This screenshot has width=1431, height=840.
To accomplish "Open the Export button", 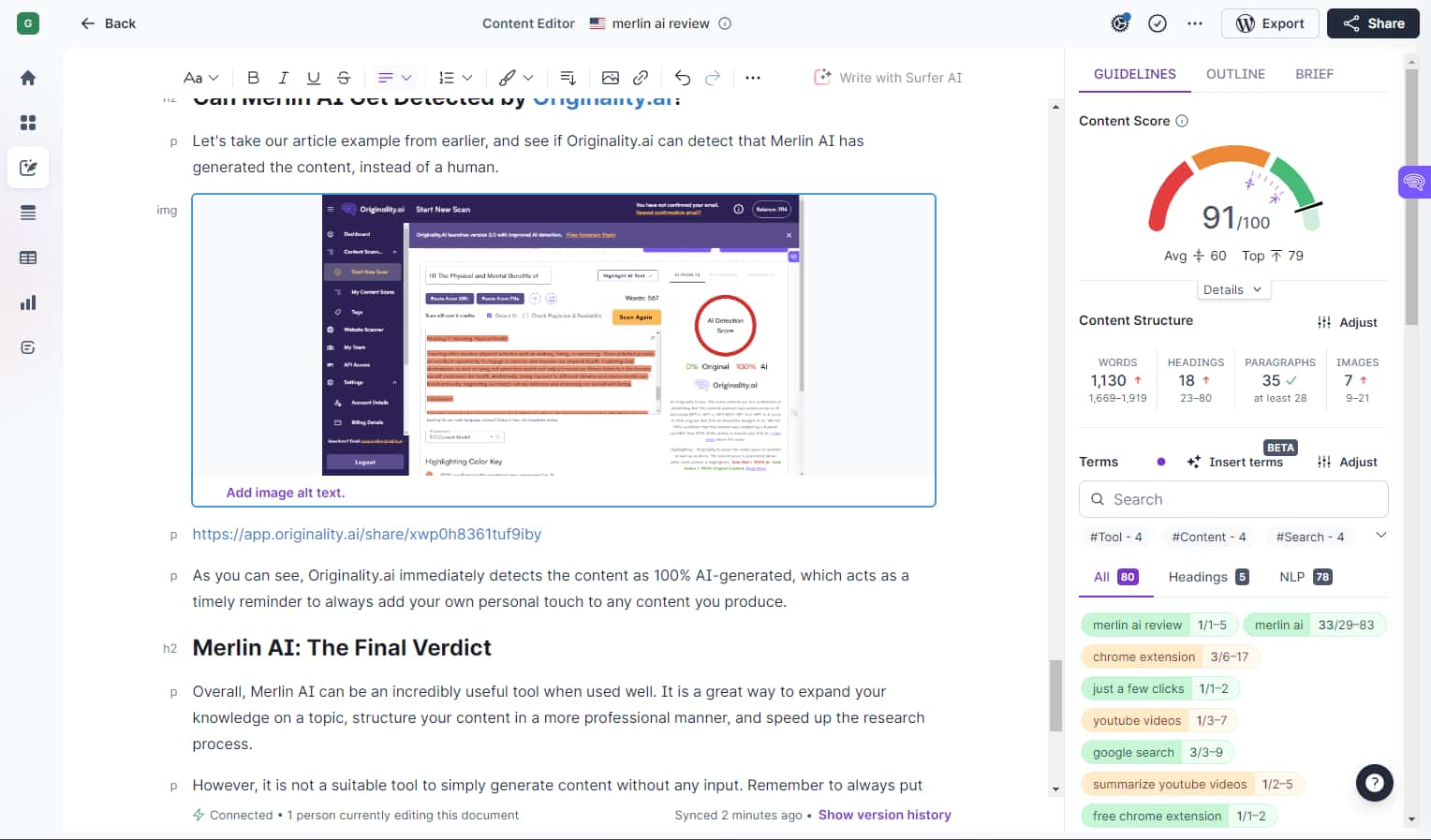I will (x=1270, y=22).
